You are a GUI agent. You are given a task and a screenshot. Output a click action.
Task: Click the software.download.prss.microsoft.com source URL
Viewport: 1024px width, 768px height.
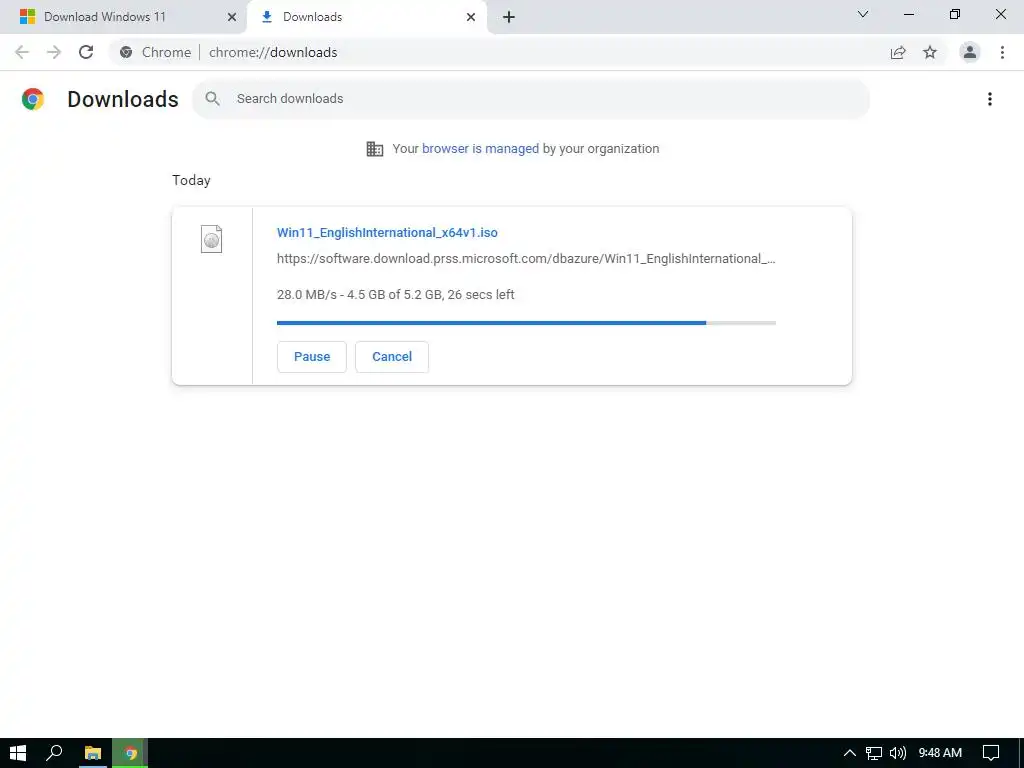(526, 259)
